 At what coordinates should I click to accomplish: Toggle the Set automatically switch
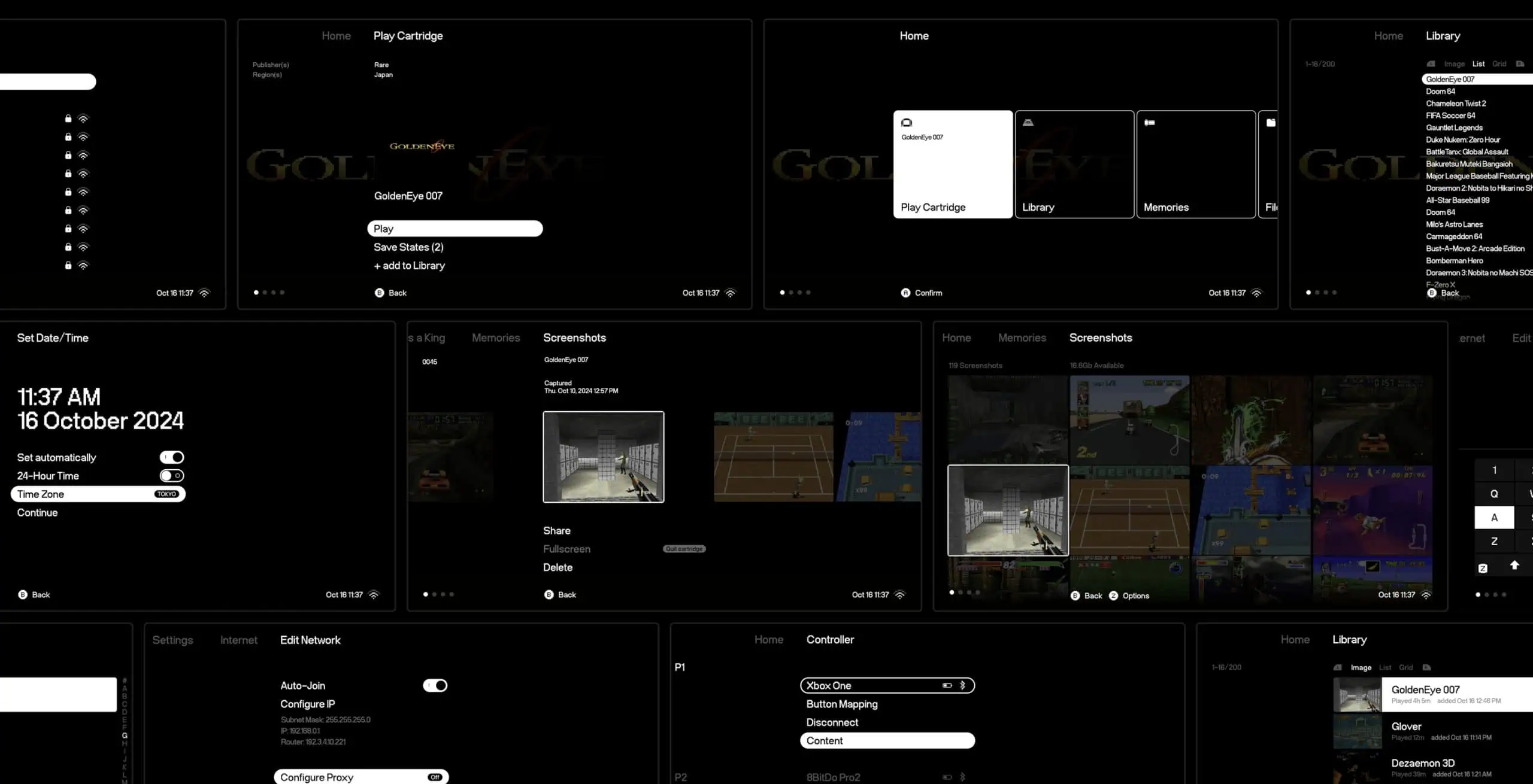click(172, 457)
